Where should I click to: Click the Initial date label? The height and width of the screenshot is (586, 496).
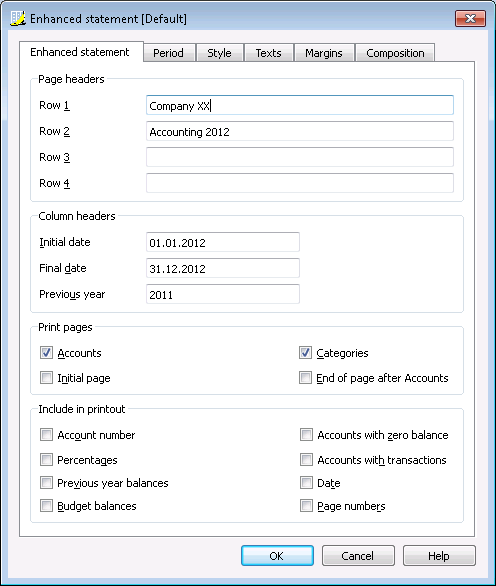65,242
